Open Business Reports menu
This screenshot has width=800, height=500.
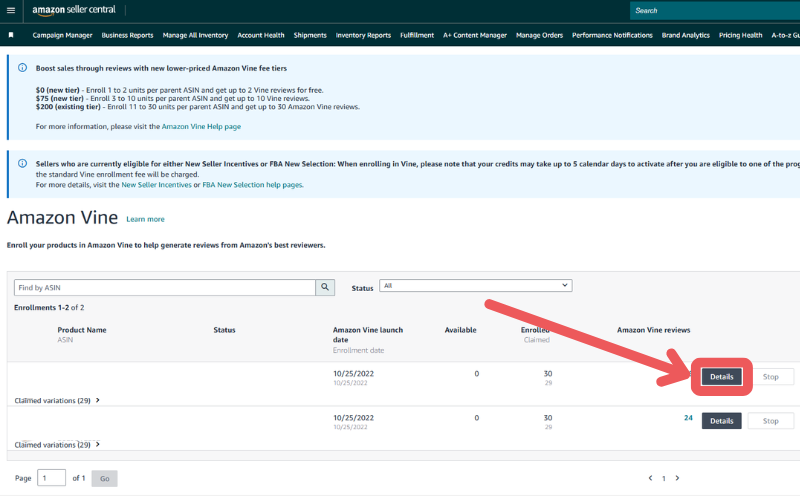click(127, 35)
